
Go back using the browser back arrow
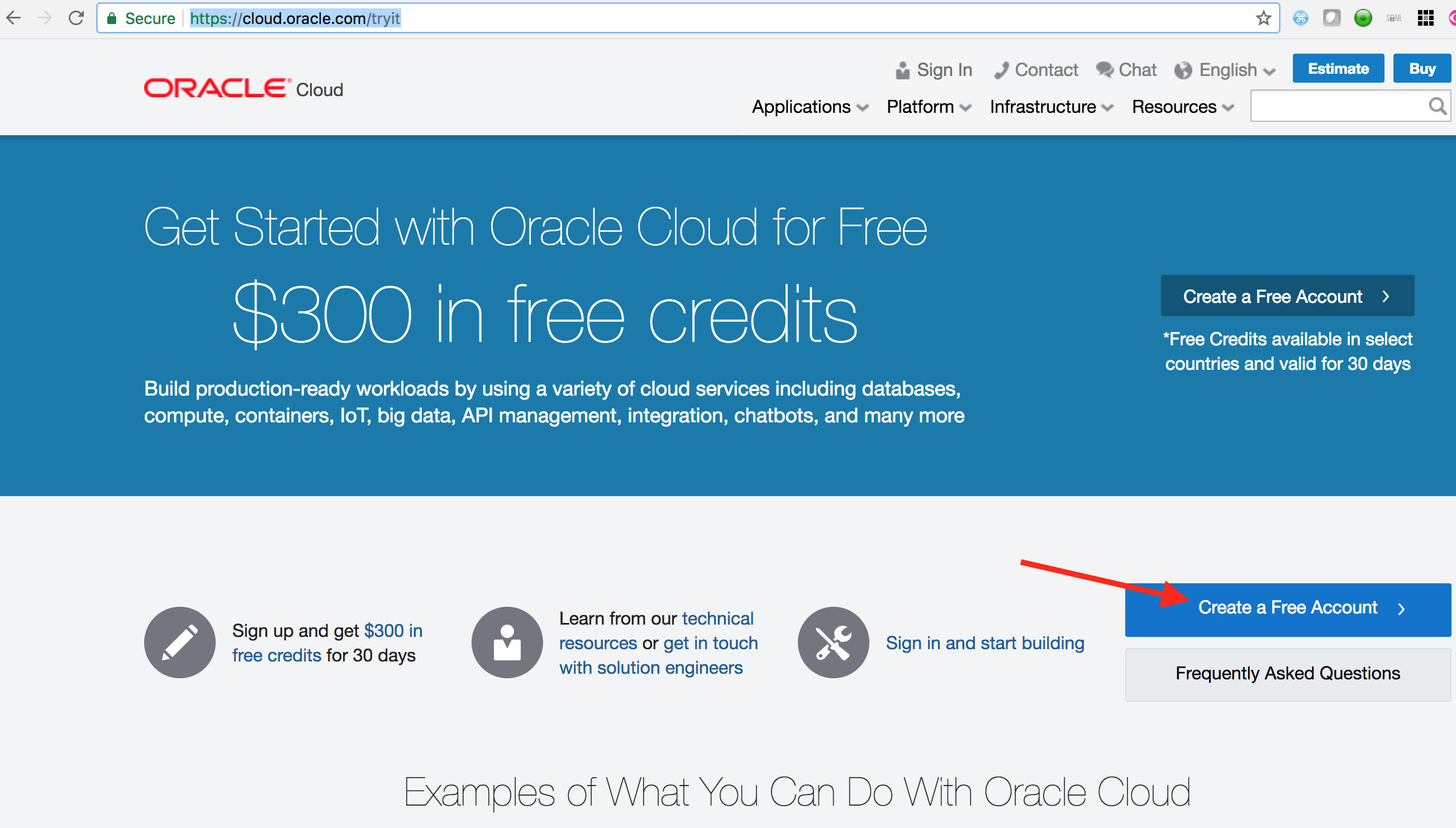click(x=13, y=18)
